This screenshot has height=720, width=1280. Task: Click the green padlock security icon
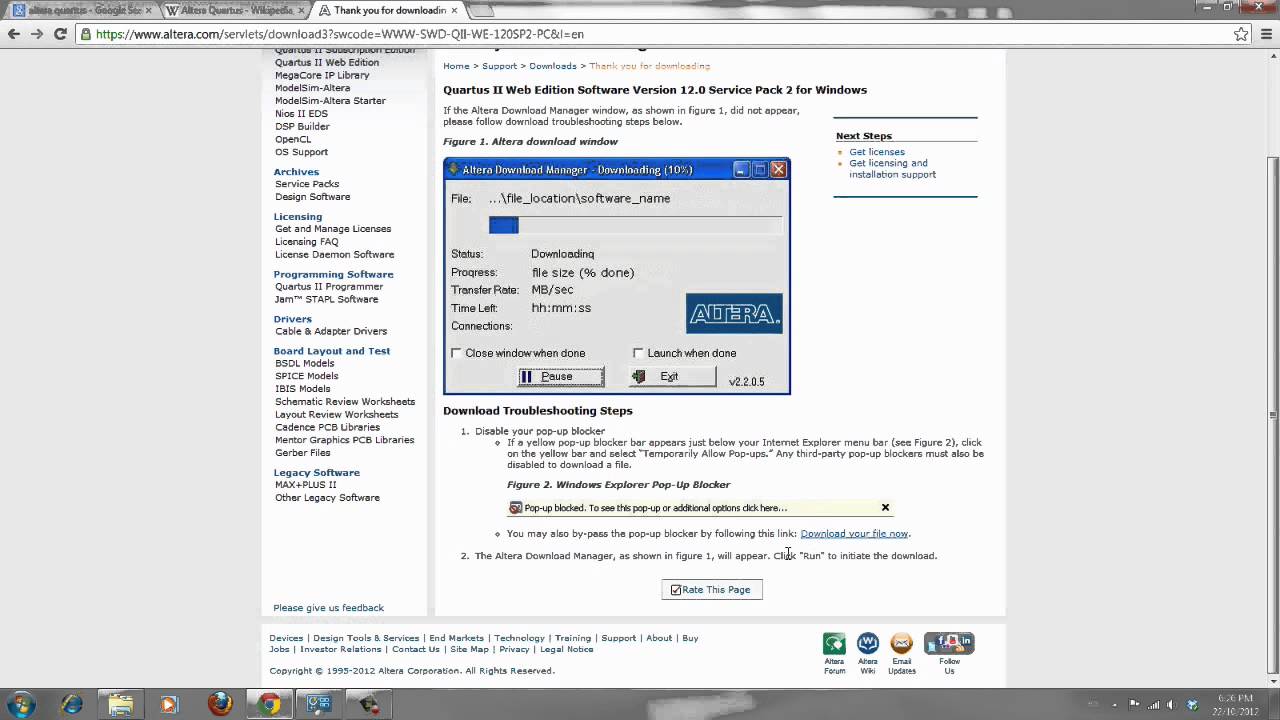pyautogui.click(x=86, y=34)
